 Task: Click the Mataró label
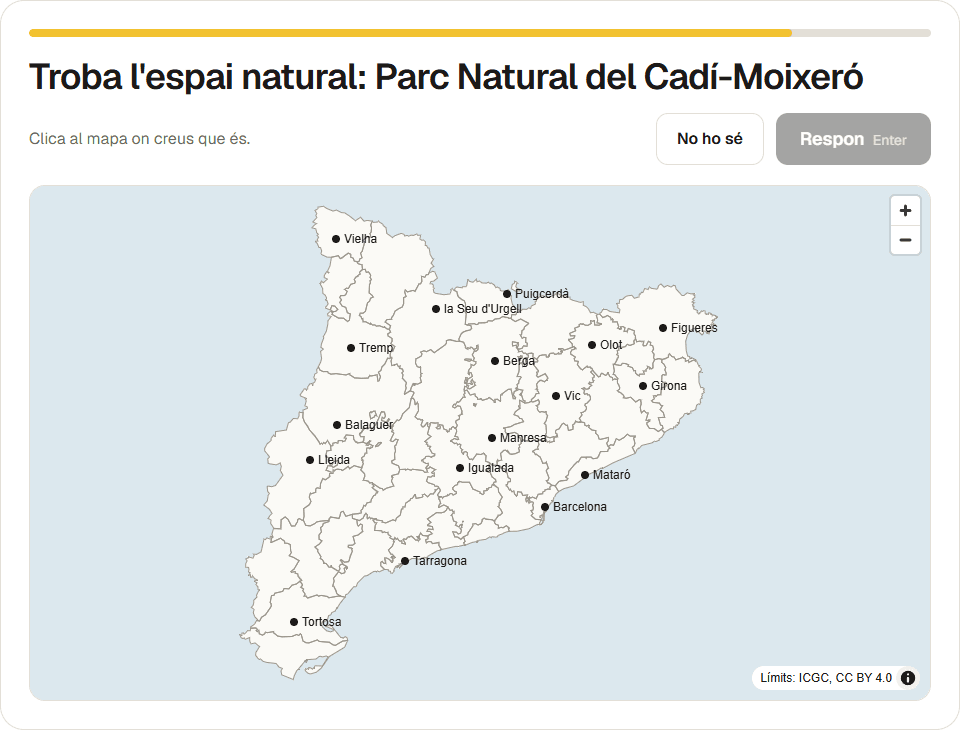click(611, 475)
